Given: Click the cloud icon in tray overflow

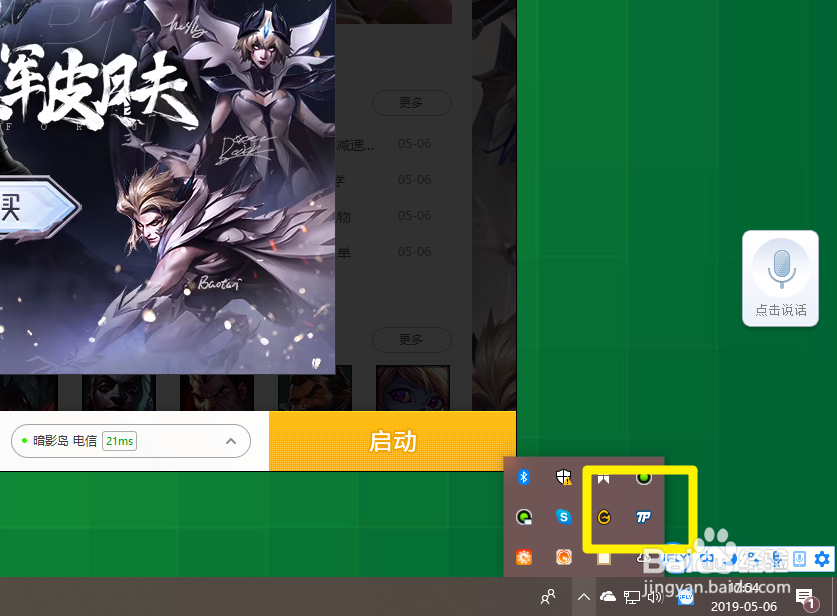Looking at the screenshot, I should [x=644, y=558].
